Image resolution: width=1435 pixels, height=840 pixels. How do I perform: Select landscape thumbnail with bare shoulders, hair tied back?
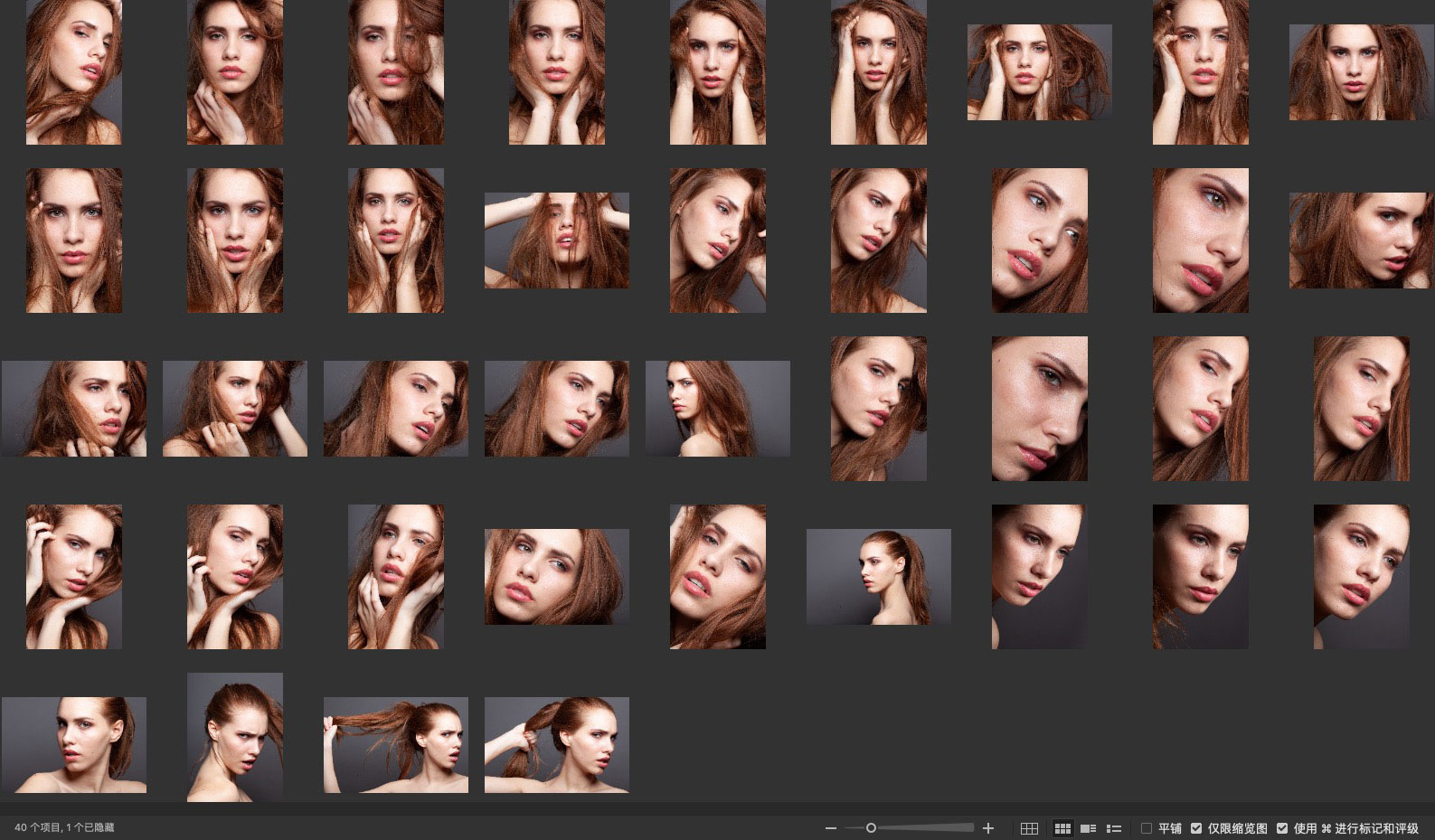coord(73,745)
